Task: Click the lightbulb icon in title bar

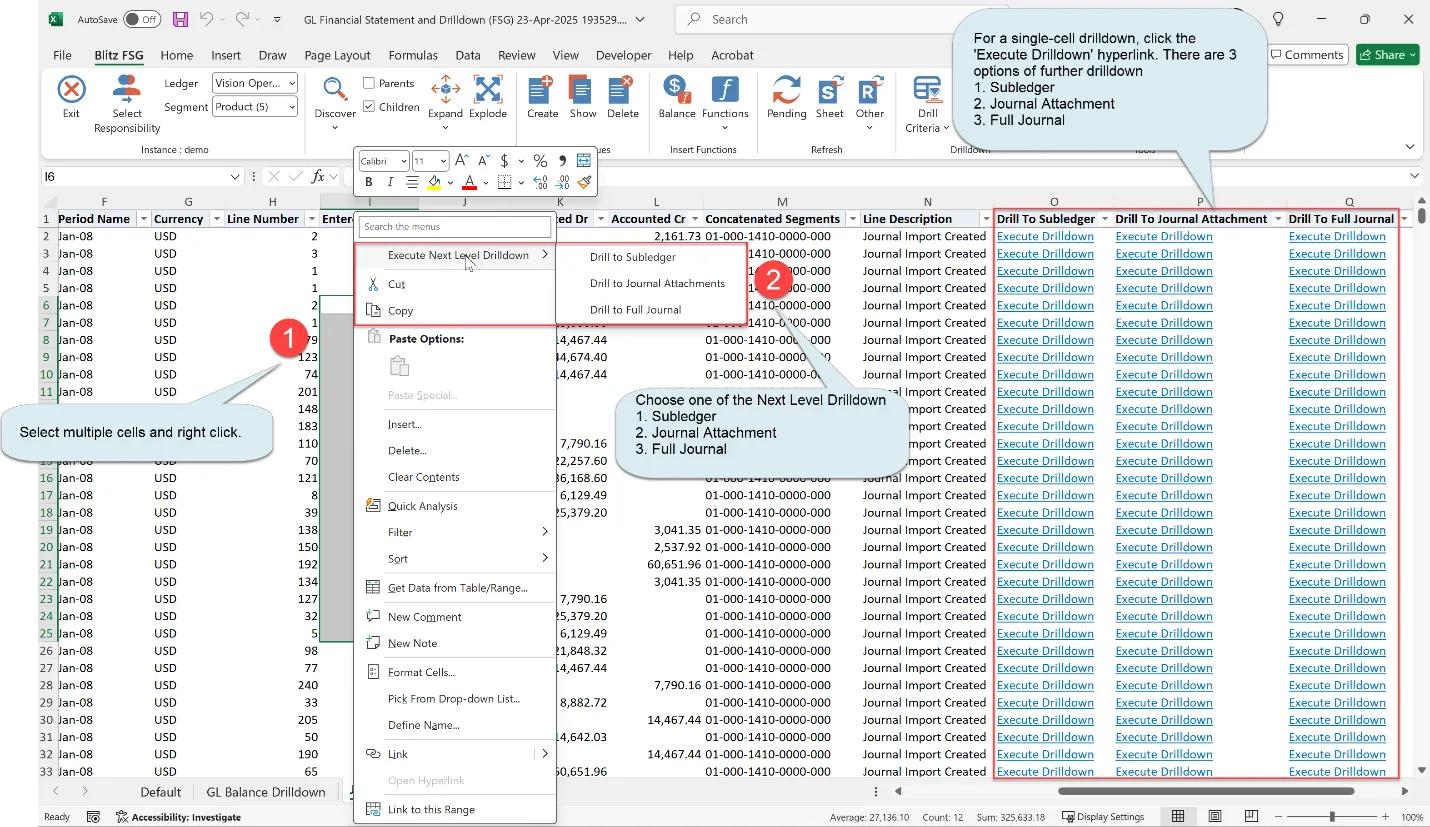Action: (1277, 19)
